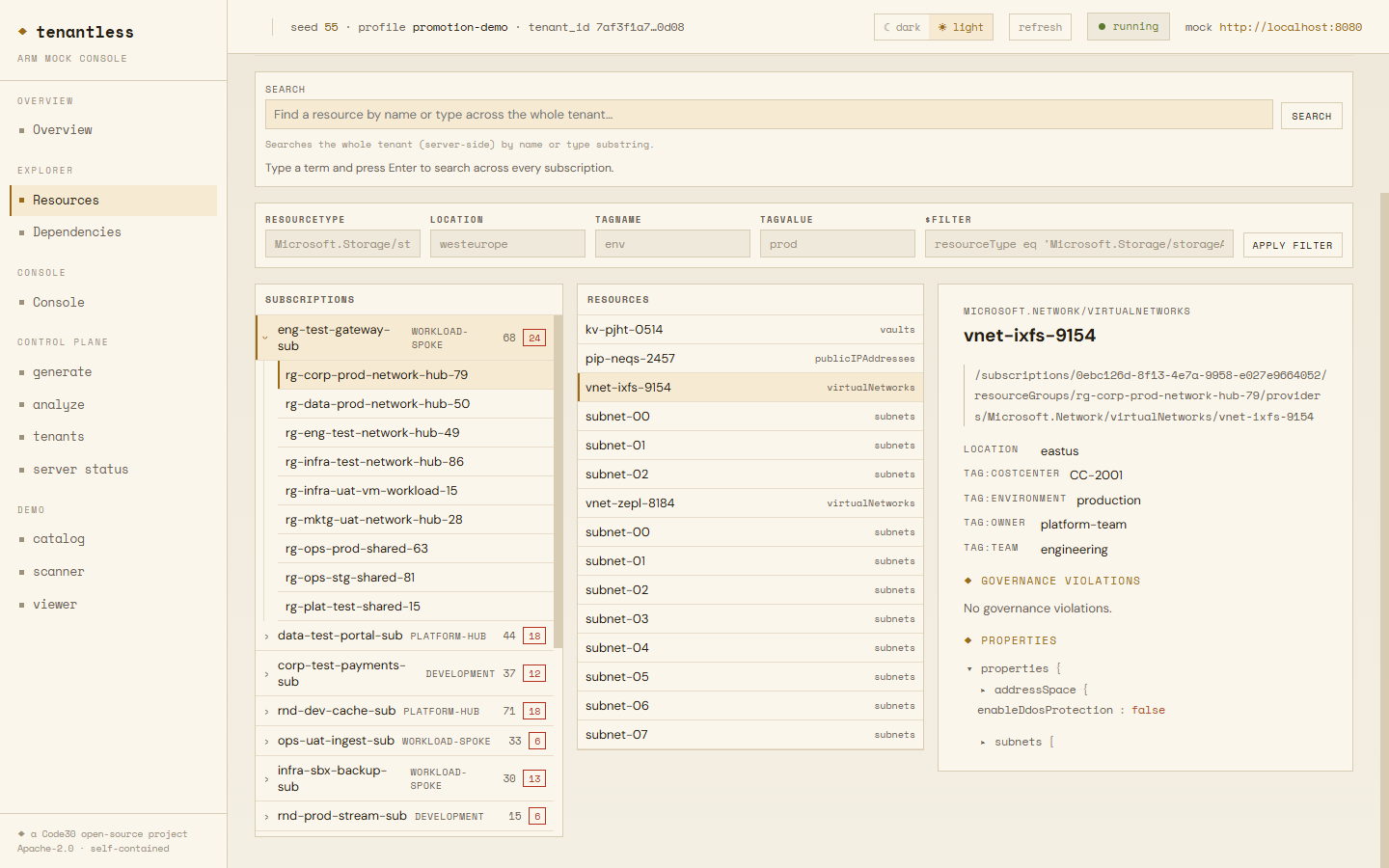Open Console in the sidebar
The height and width of the screenshot is (868, 1389).
tap(113, 303)
